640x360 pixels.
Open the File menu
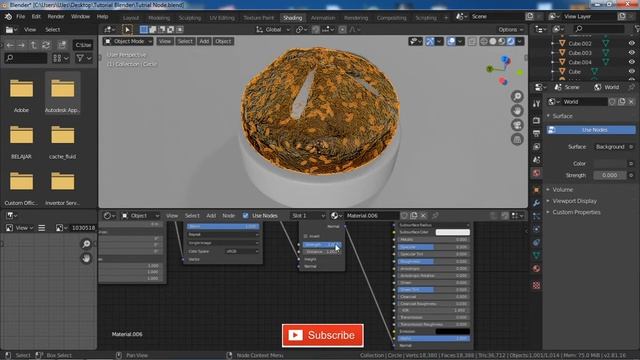tap(20, 17)
